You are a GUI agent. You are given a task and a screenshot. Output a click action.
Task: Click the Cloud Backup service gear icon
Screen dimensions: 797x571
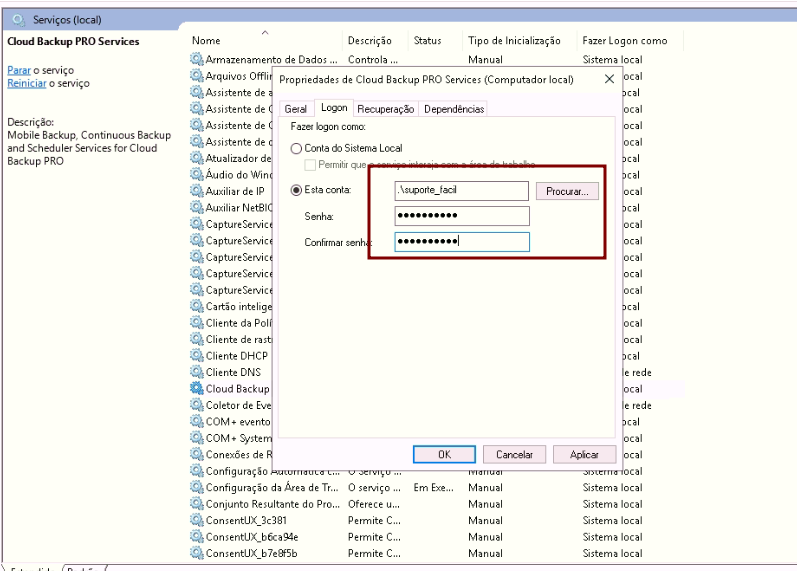tap(197, 388)
